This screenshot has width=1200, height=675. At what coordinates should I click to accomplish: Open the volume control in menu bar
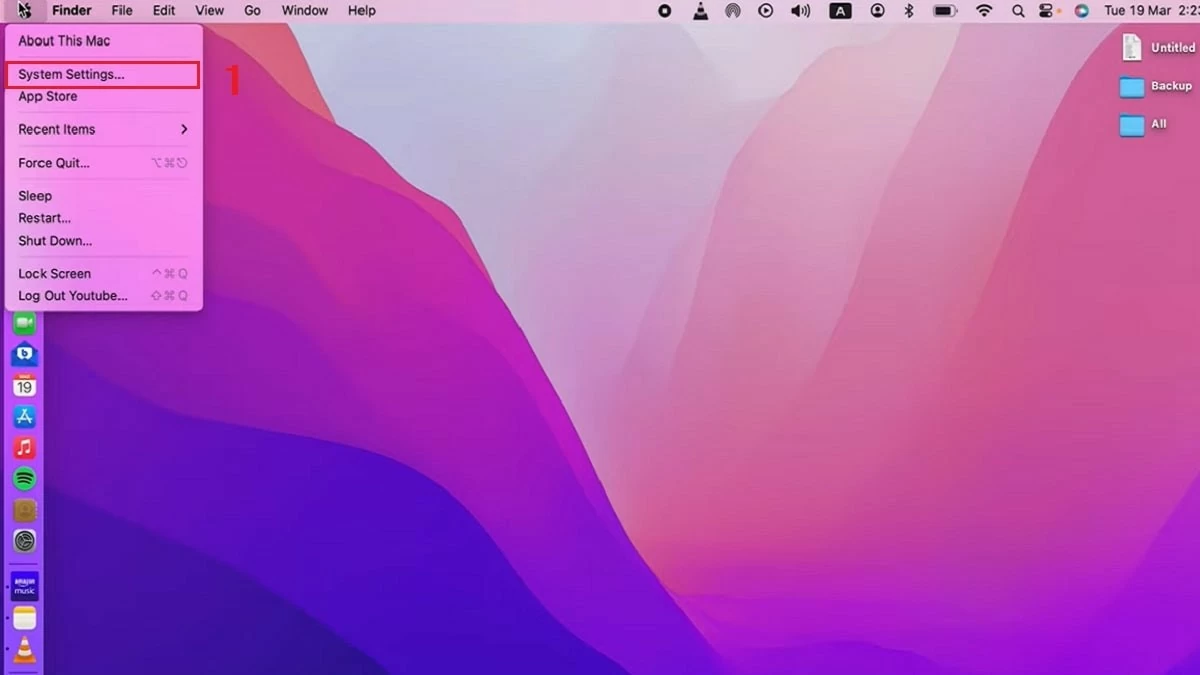coord(800,11)
